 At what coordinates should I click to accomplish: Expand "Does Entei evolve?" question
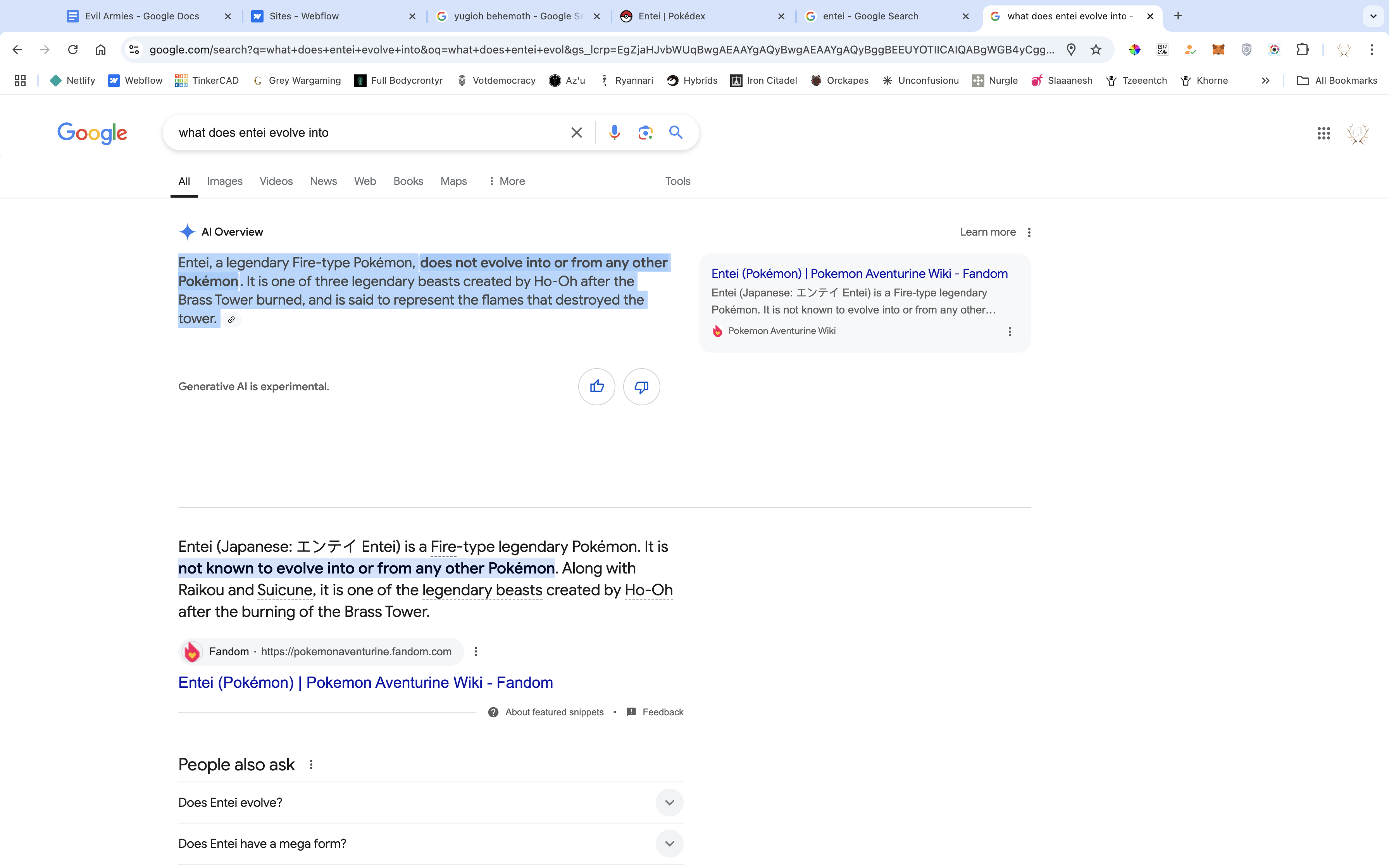tap(669, 803)
